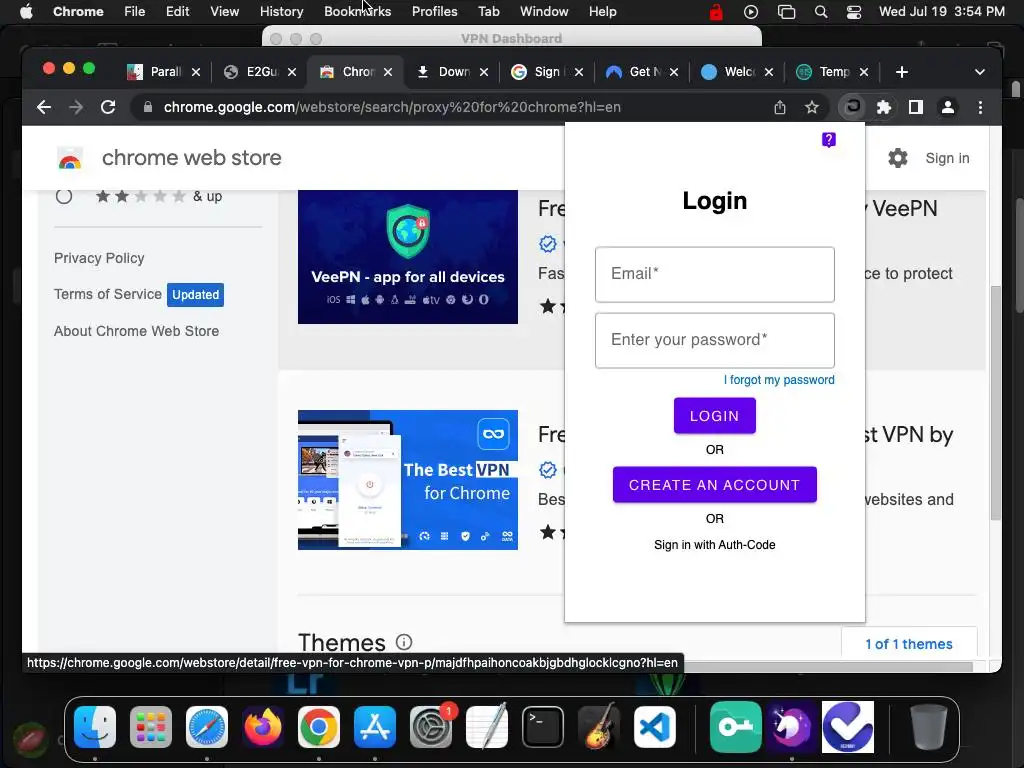Click the address bar URL
This screenshot has width=1024, height=768.
(x=392, y=107)
